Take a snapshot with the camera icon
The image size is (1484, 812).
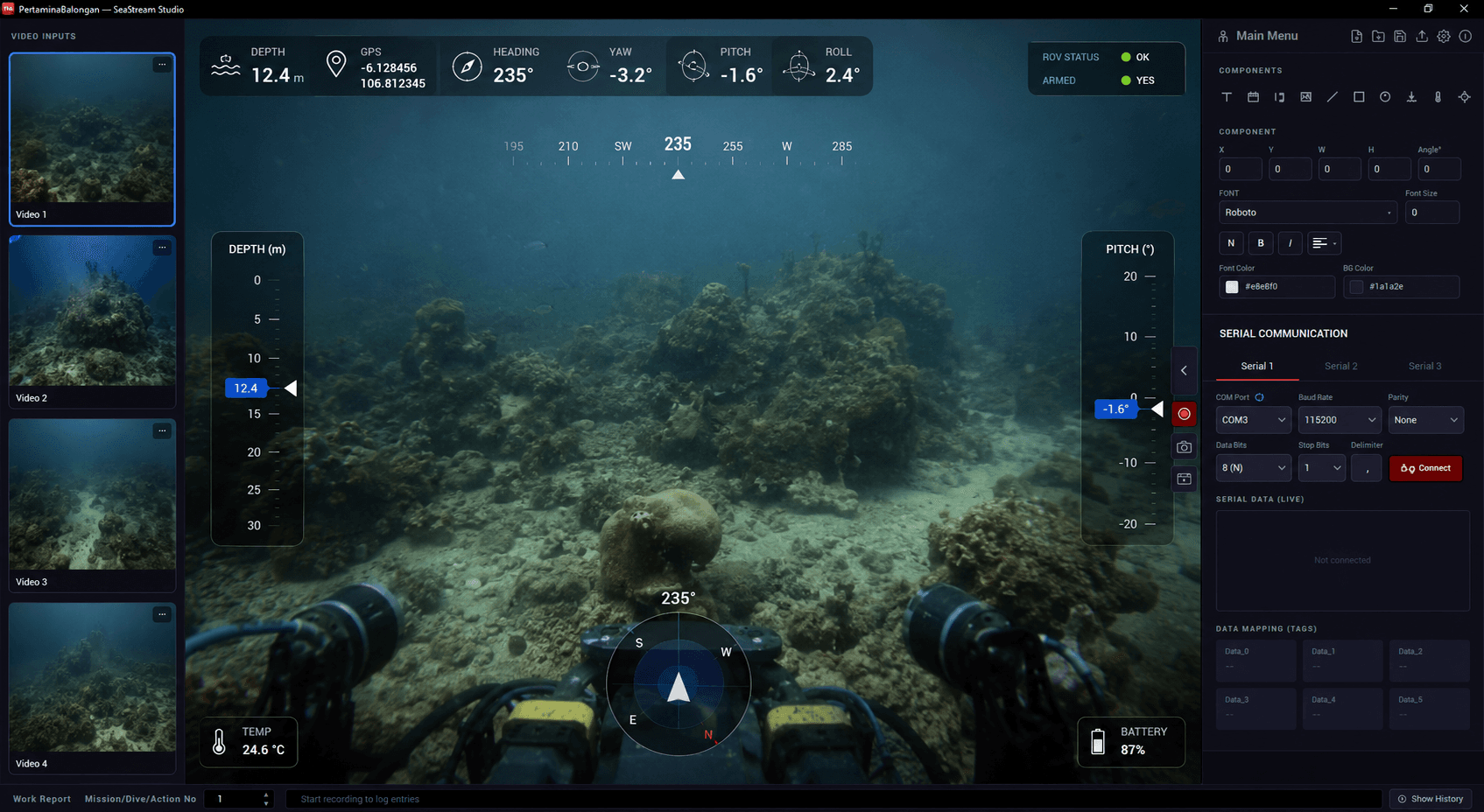[1184, 447]
